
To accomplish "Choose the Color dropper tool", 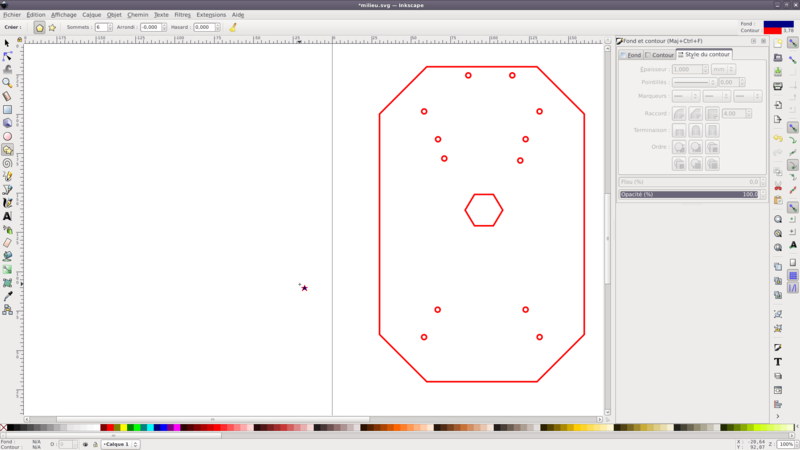I will tap(7, 296).
